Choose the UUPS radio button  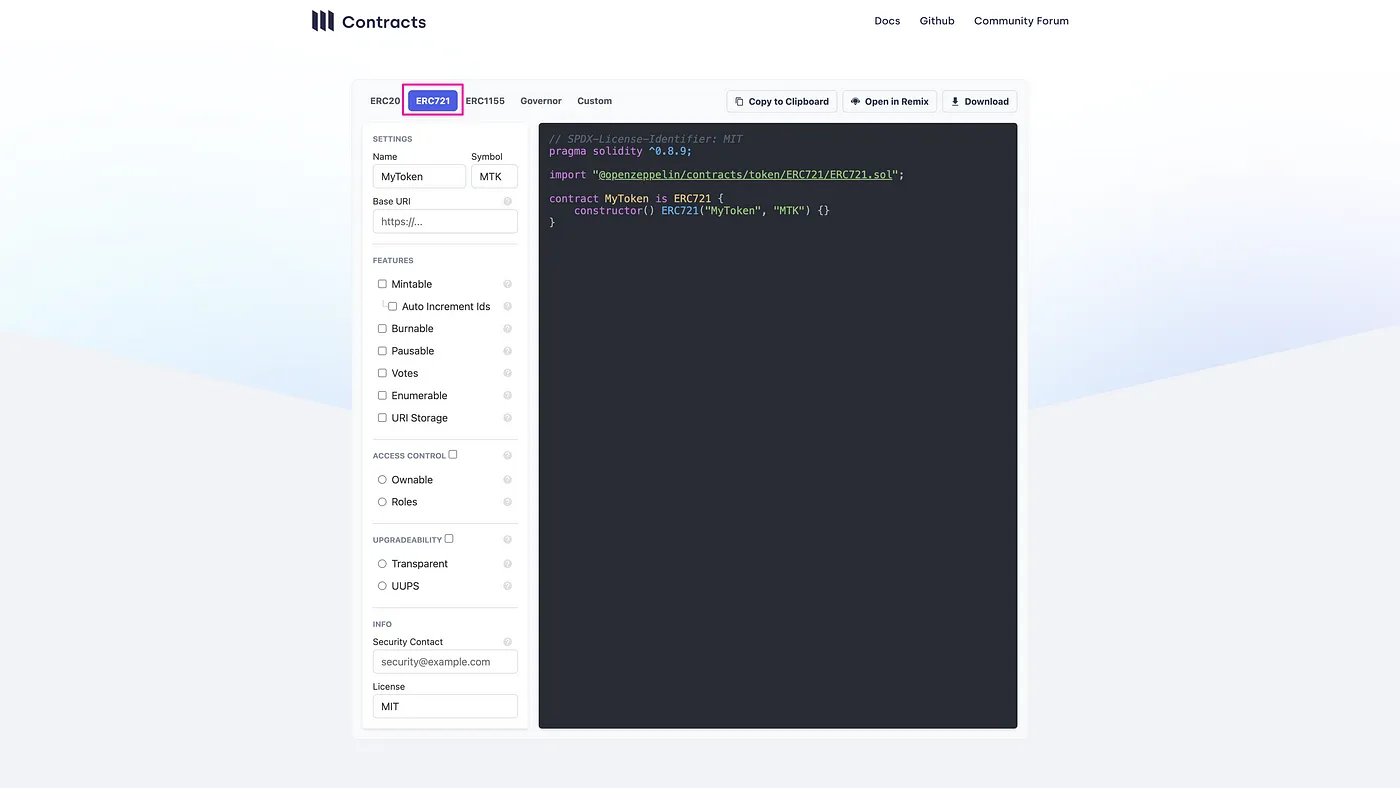click(x=382, y=586)
